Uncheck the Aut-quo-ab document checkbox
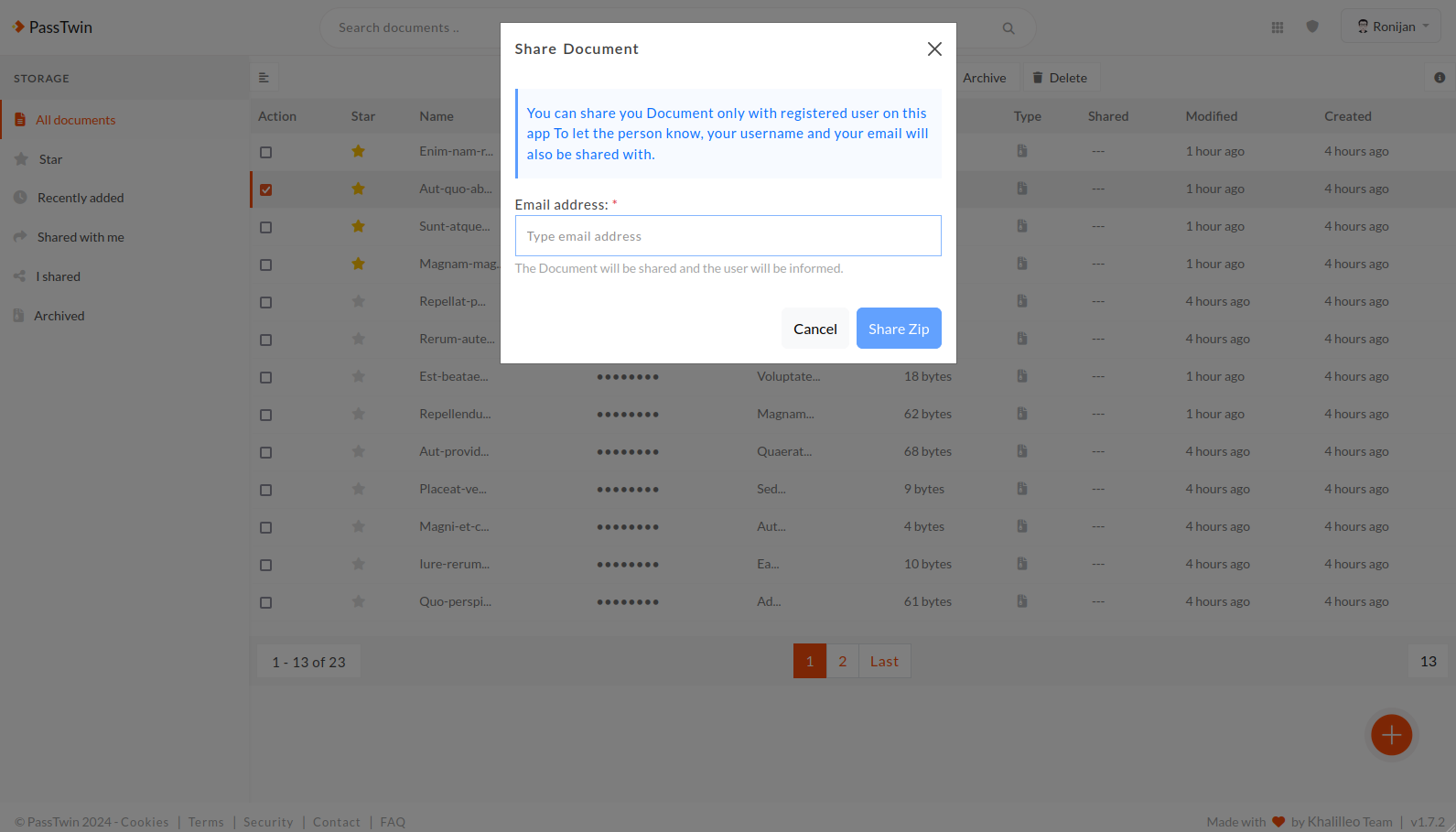The image size is (1456, 832). (x=265, y=189)
